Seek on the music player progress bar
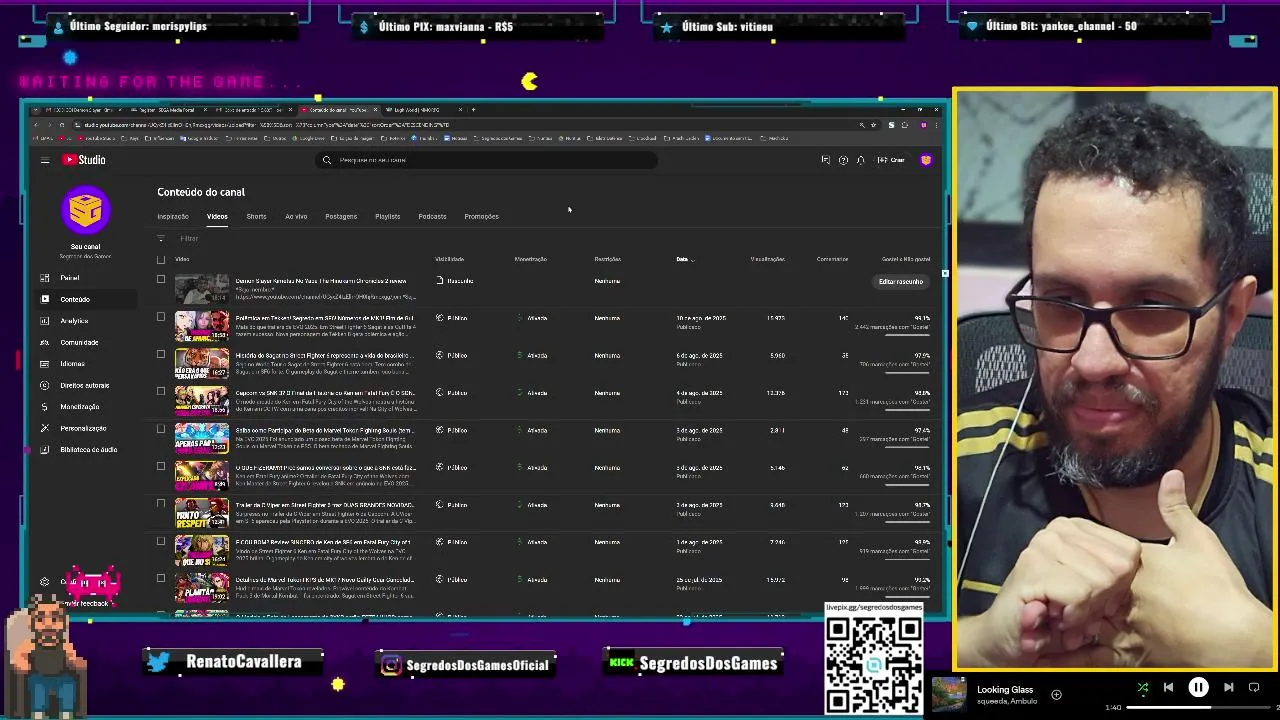This screenshot has height=720, width=1280. (x=1200, y=708)
